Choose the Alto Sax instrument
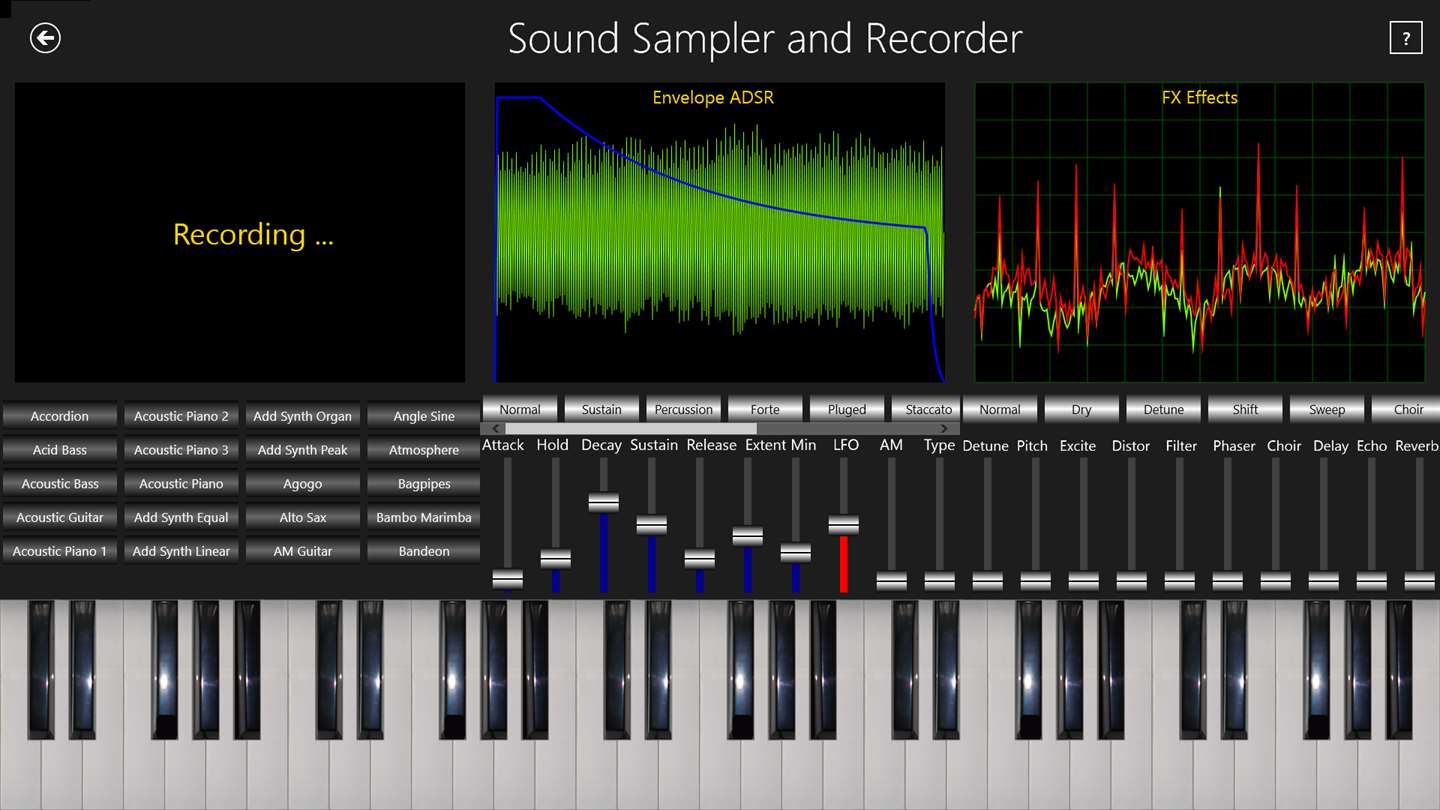 (x=302, y=517)
